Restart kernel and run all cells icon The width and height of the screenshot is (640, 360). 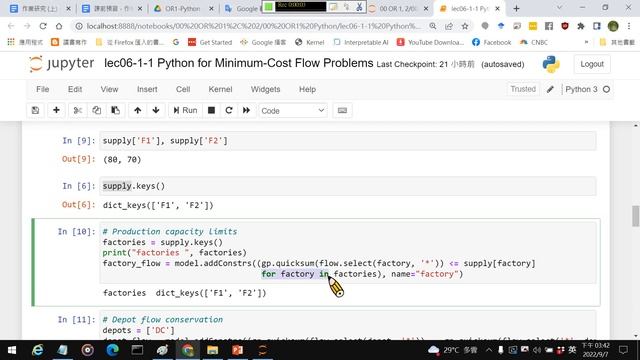pos(247,110)
